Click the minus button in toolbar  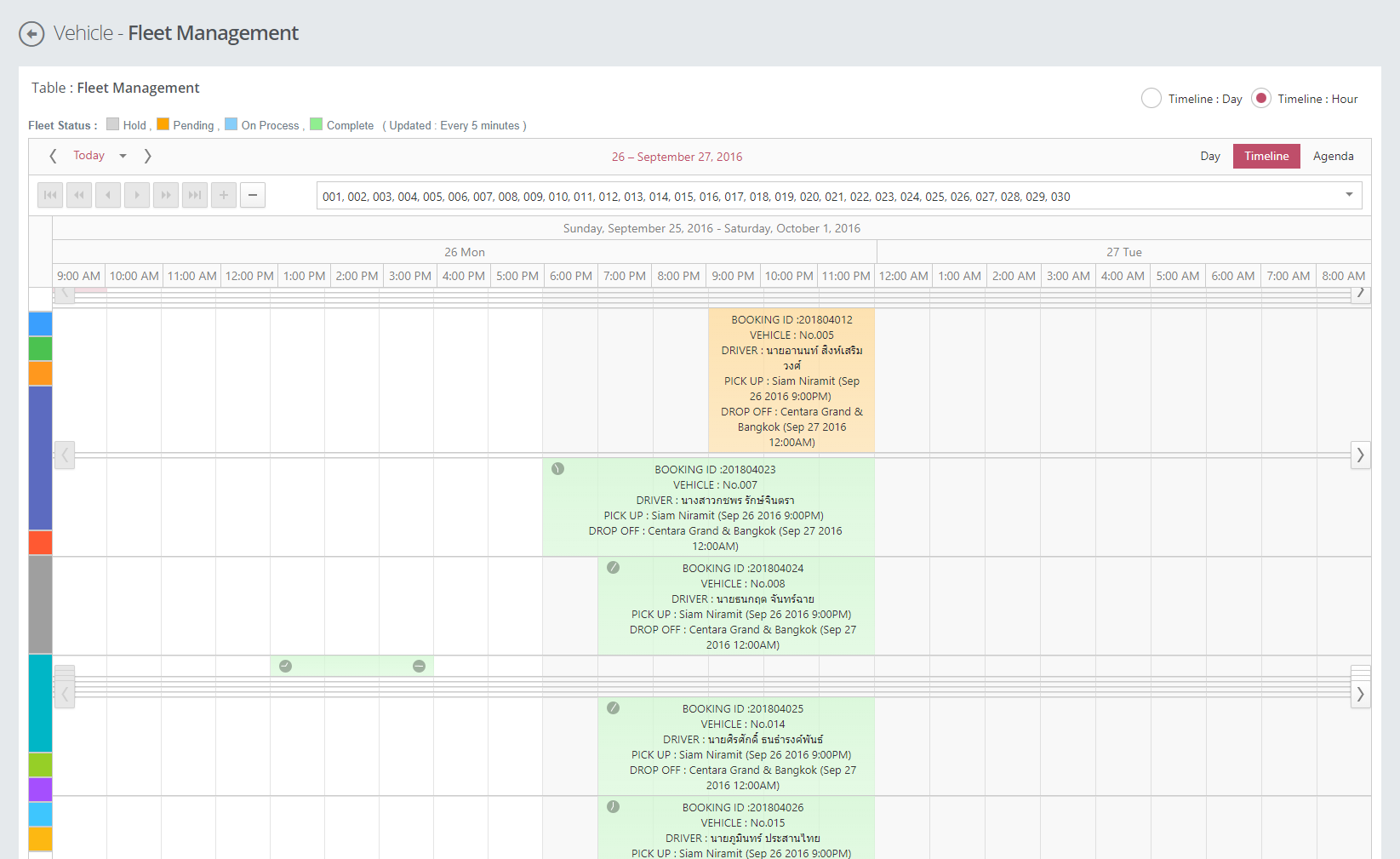pos(253,195)
